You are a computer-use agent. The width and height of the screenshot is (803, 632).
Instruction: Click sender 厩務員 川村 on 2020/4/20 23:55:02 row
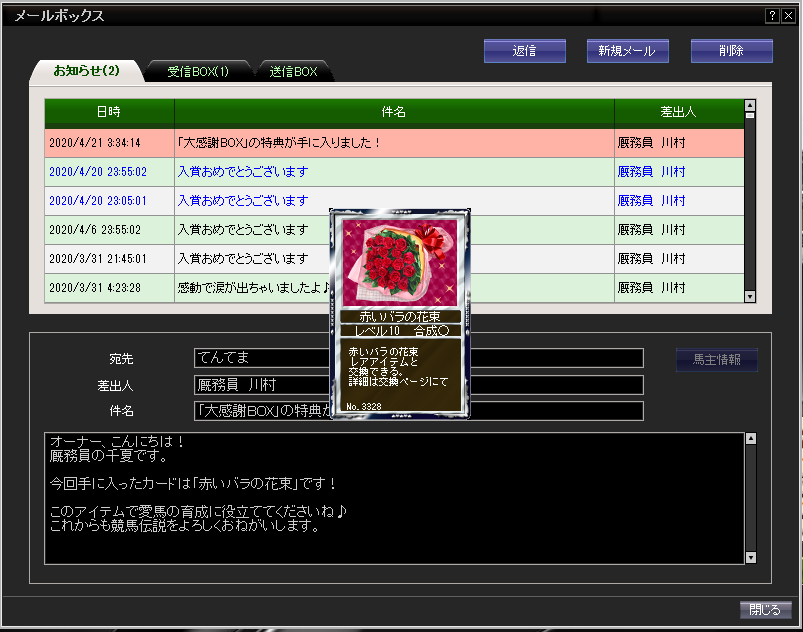tap(651, 172)
